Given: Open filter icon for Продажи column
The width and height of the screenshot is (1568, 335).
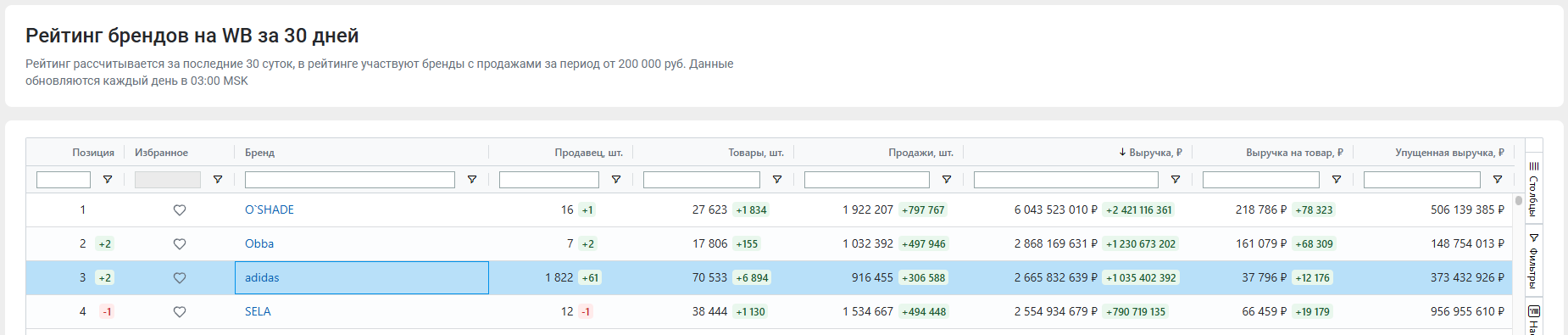Looking at the screenshot, I should [x=947, y=180].
